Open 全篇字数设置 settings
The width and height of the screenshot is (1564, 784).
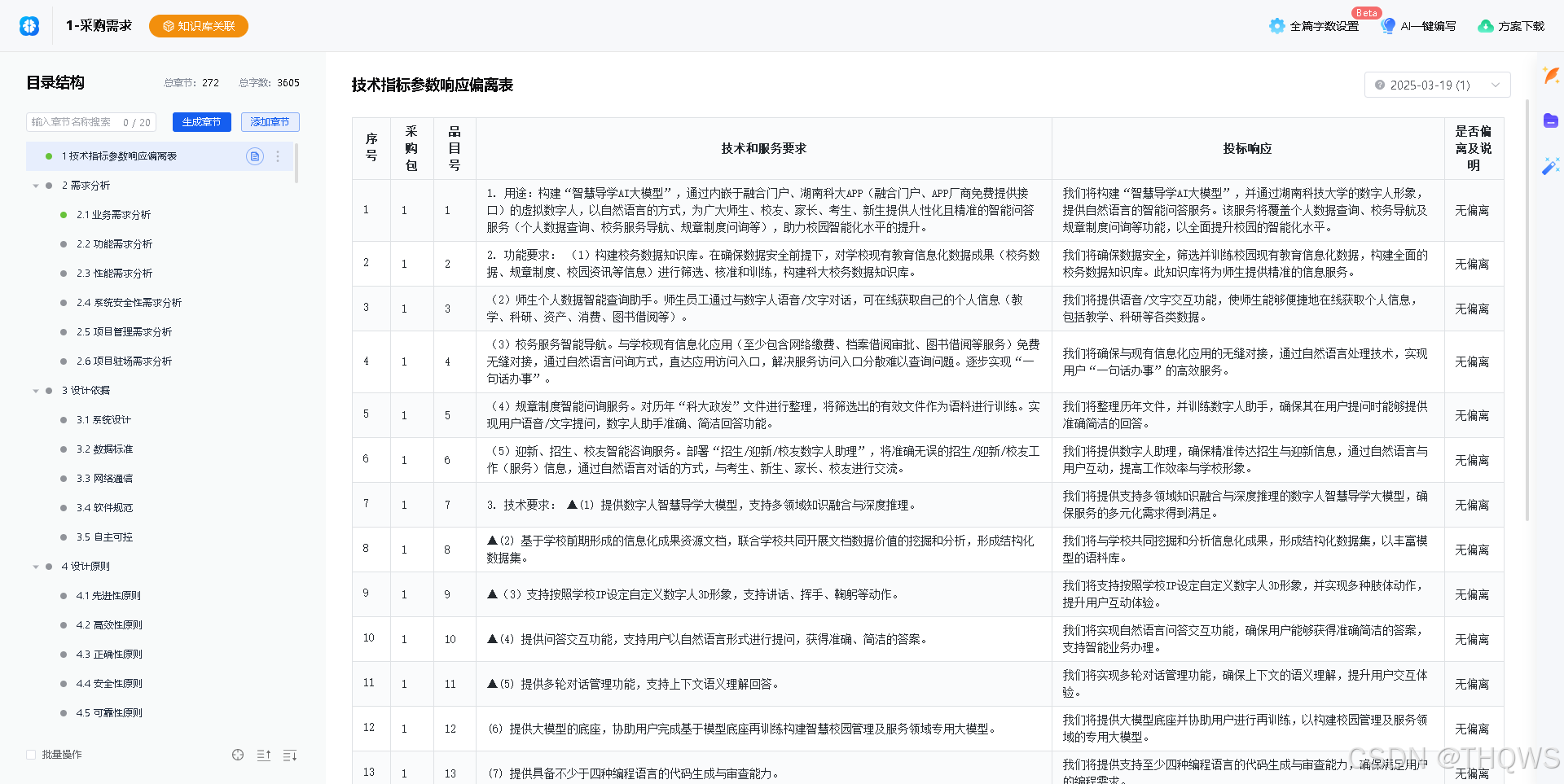point(1314,26)
